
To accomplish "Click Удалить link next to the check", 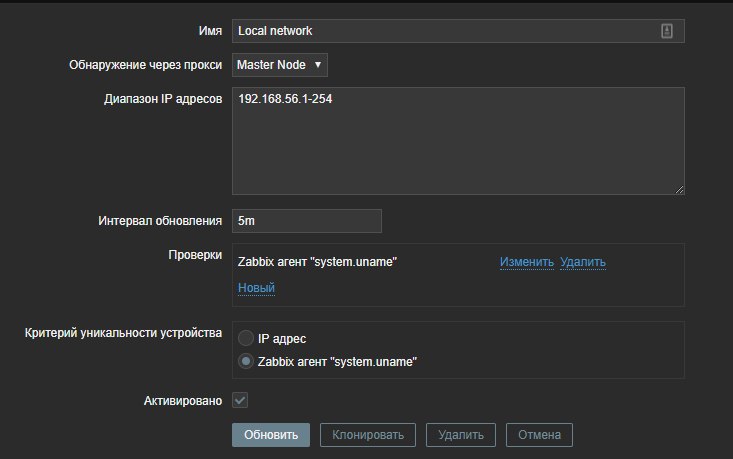I will point(583,262).
